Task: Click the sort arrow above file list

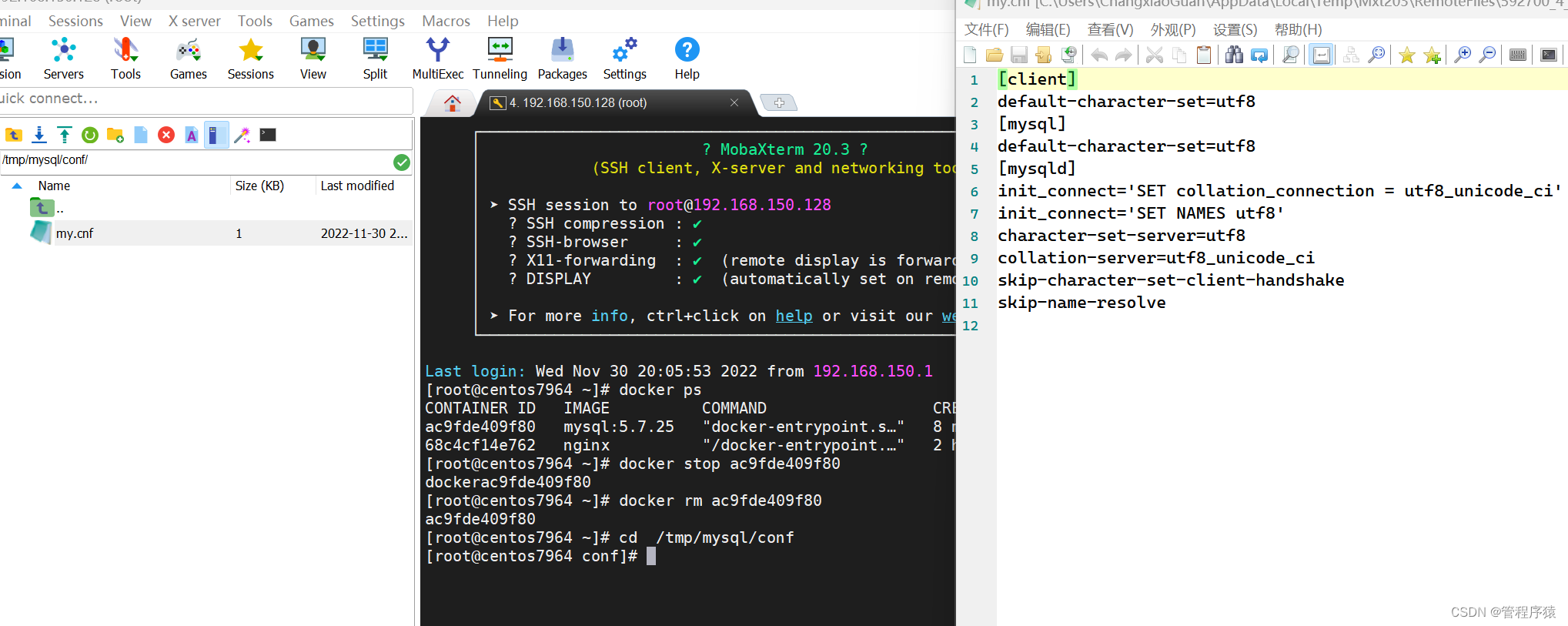Action: click(17, 186)
